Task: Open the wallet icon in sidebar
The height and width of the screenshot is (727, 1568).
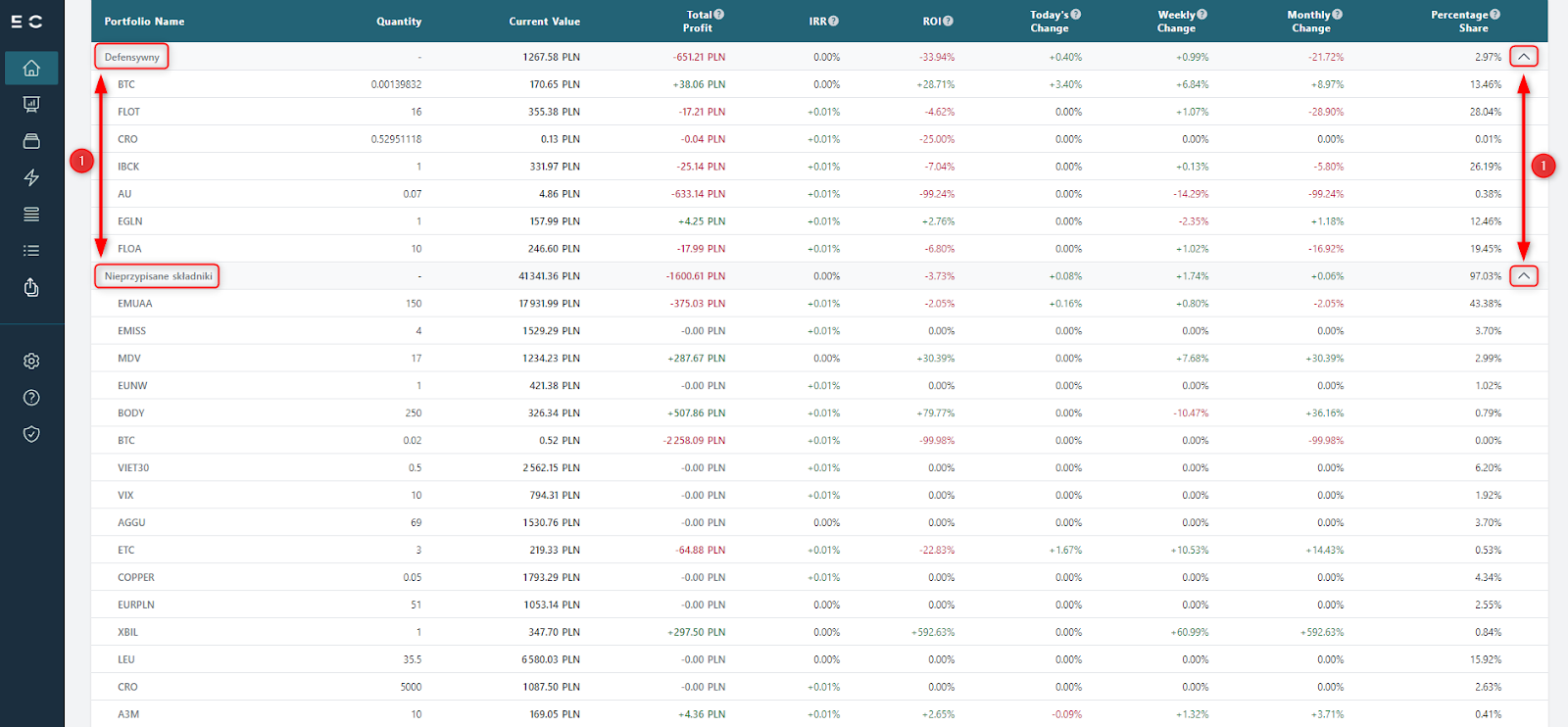Action: coord(31,141)
